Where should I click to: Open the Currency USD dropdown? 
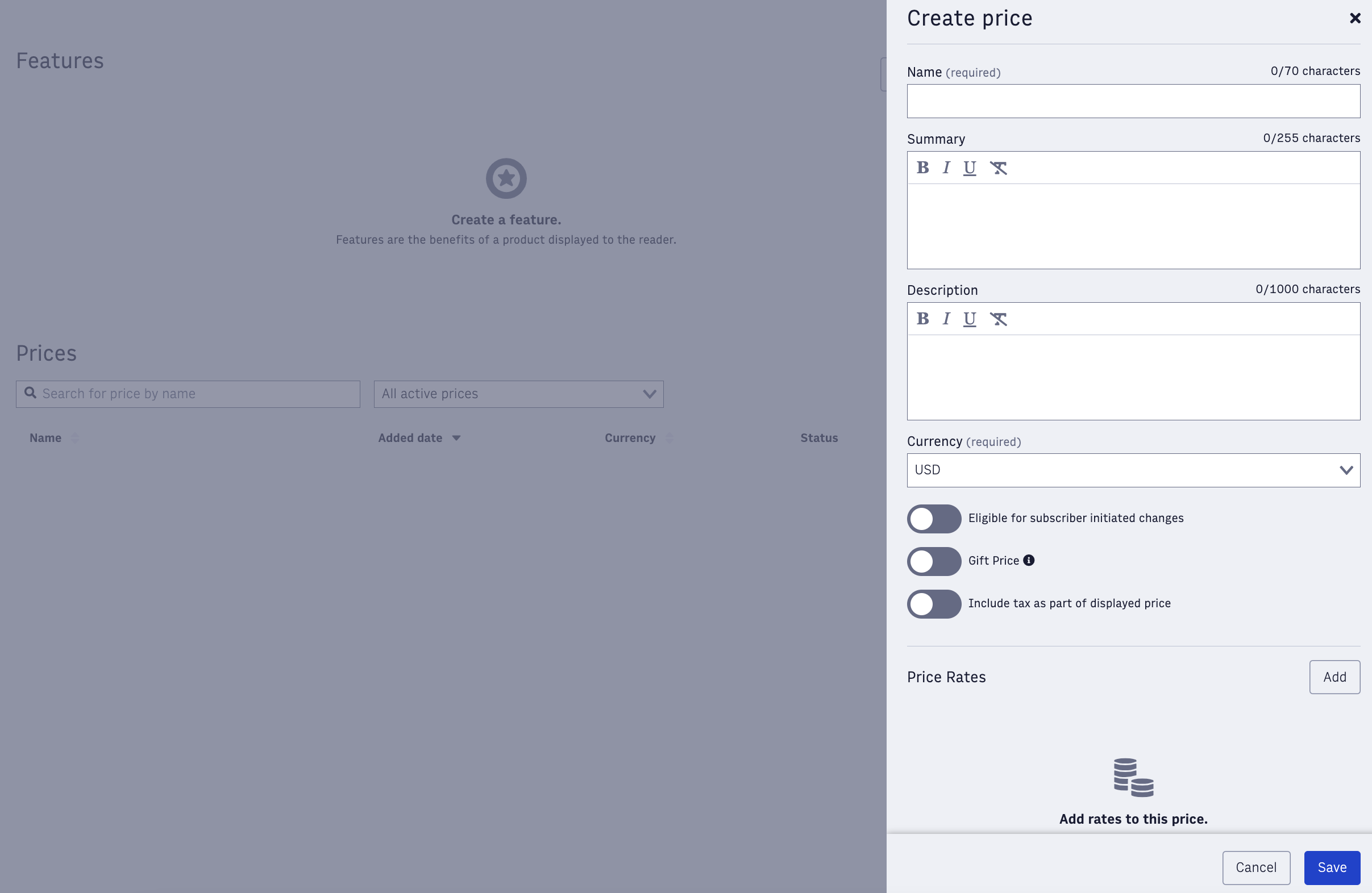[1133, 470]
